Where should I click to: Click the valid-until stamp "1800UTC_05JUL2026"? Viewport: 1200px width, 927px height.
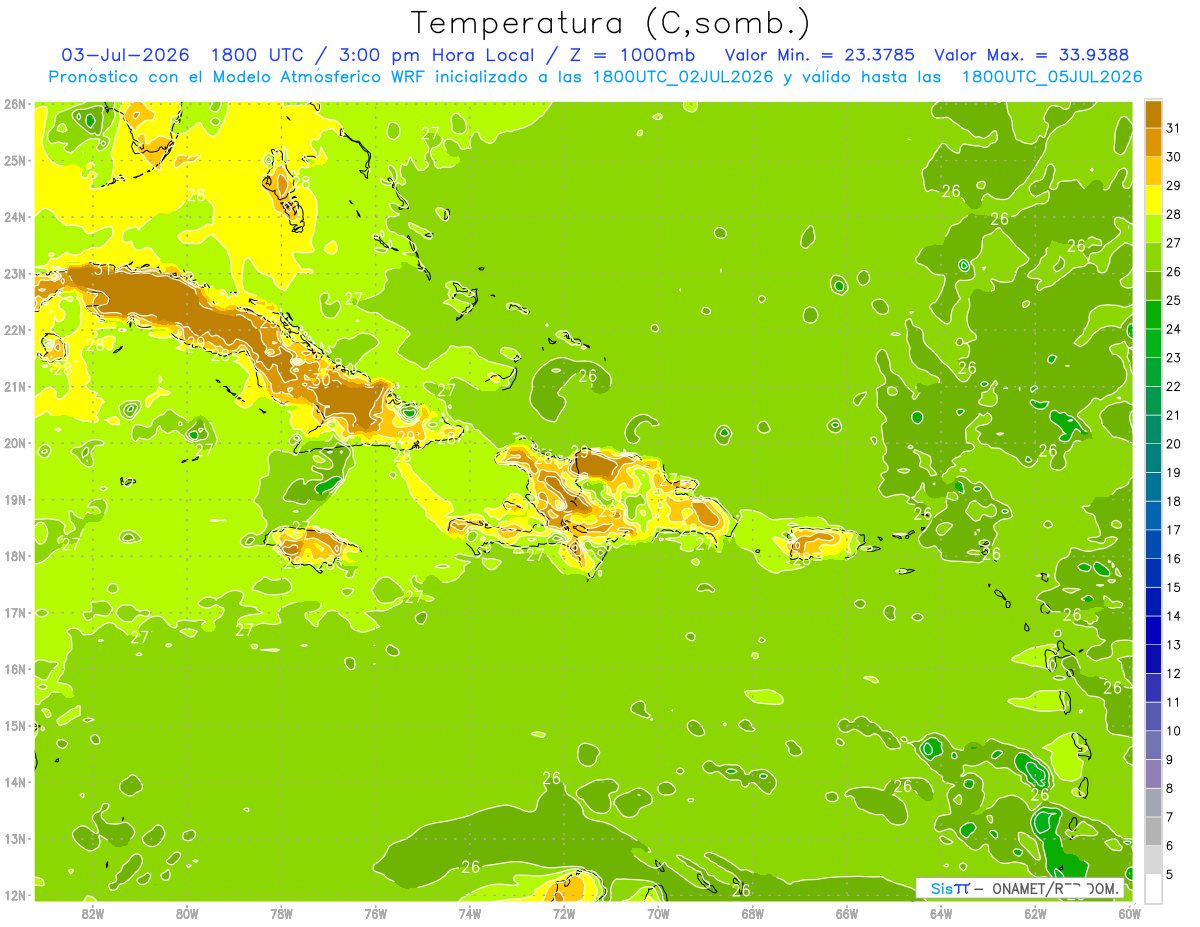click(x=1051, y=77)
